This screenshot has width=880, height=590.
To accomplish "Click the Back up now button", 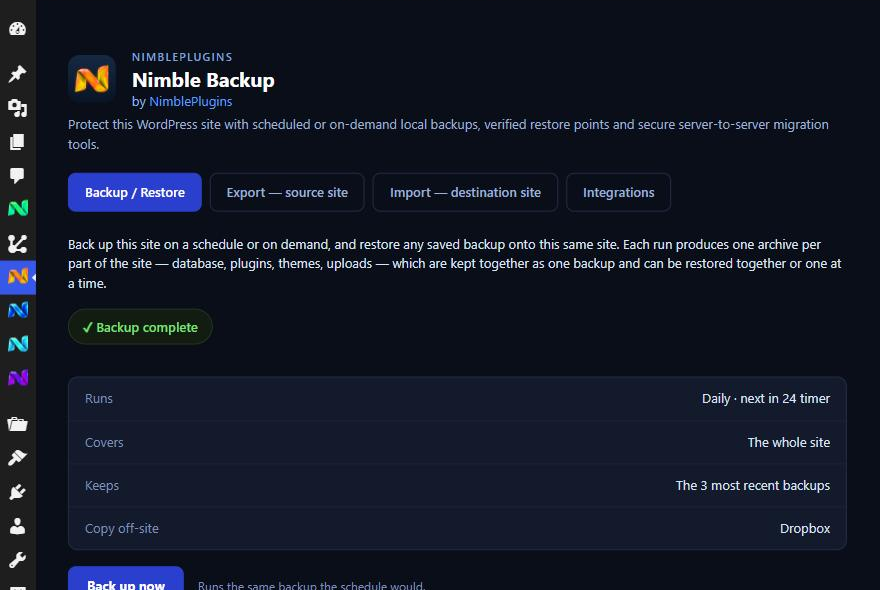I will point(126,578).
